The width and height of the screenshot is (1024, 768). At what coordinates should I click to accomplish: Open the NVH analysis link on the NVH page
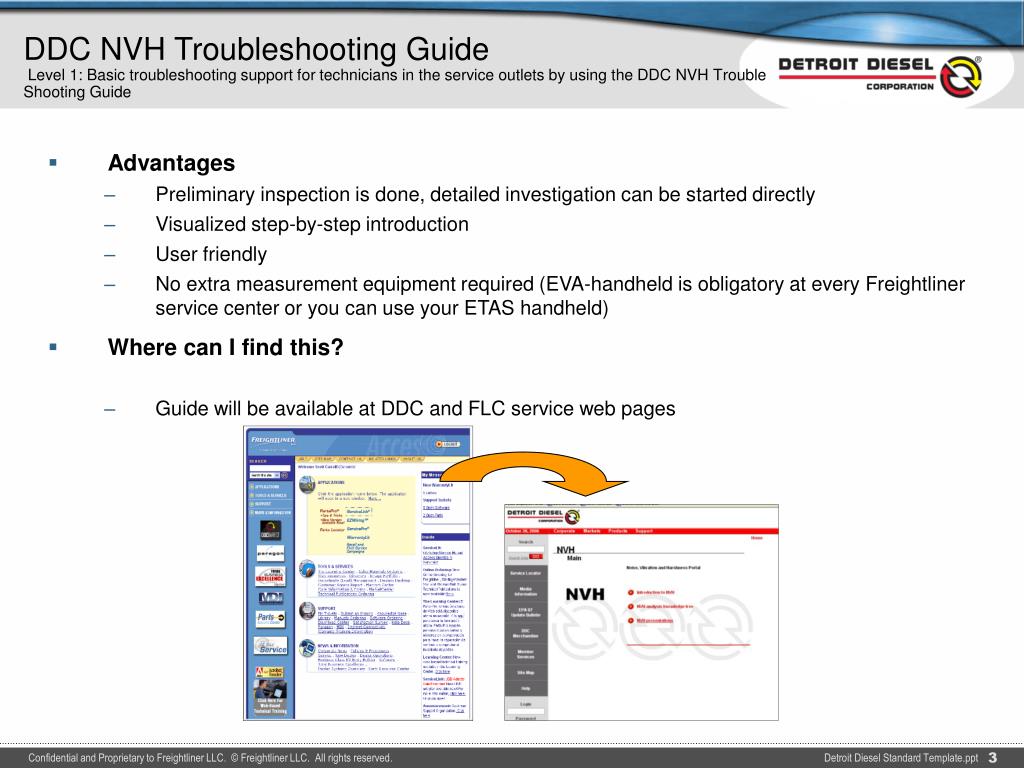(665, 607)
